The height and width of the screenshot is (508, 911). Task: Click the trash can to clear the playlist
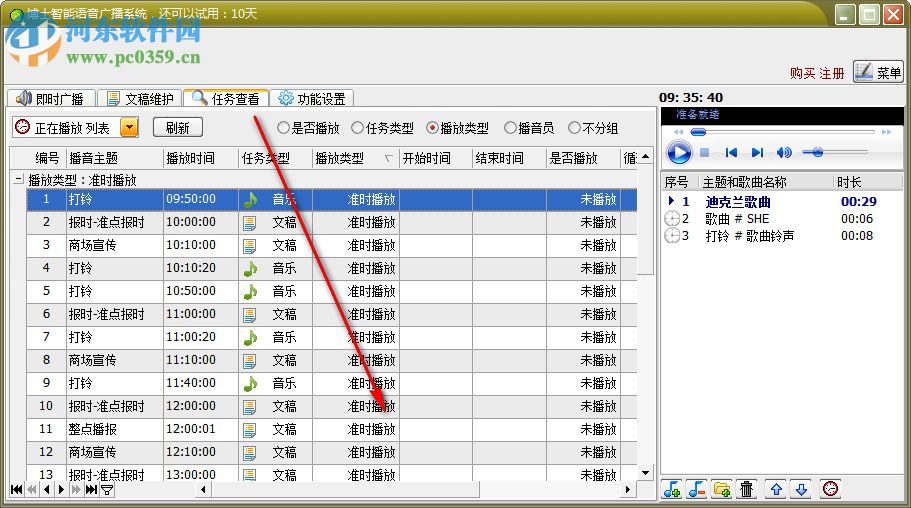pyautogui.click(x=747, y=489)
